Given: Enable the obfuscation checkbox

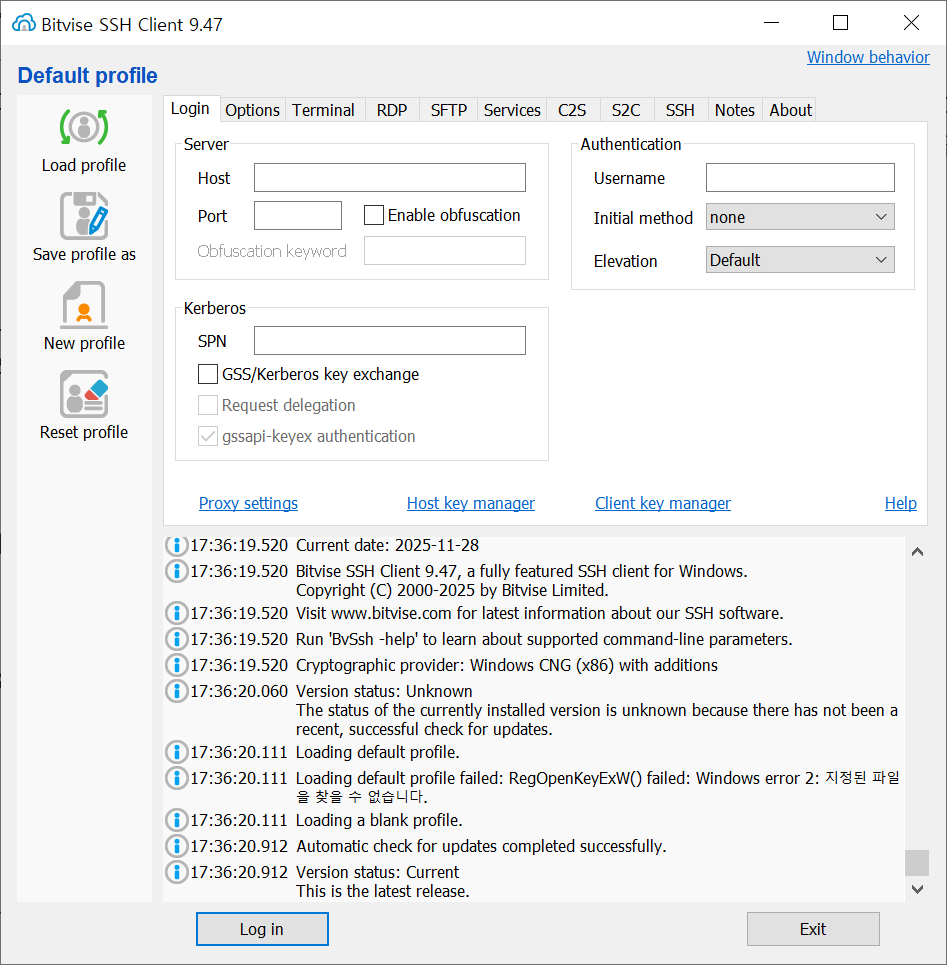Looking at the screenshot, I should (374, 215).
